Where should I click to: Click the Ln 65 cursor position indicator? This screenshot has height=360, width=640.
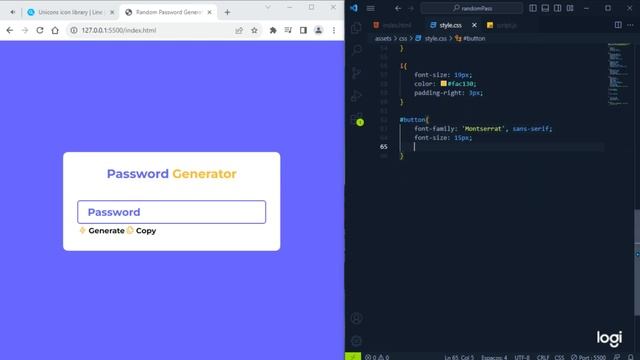click(x=459, y=357)
